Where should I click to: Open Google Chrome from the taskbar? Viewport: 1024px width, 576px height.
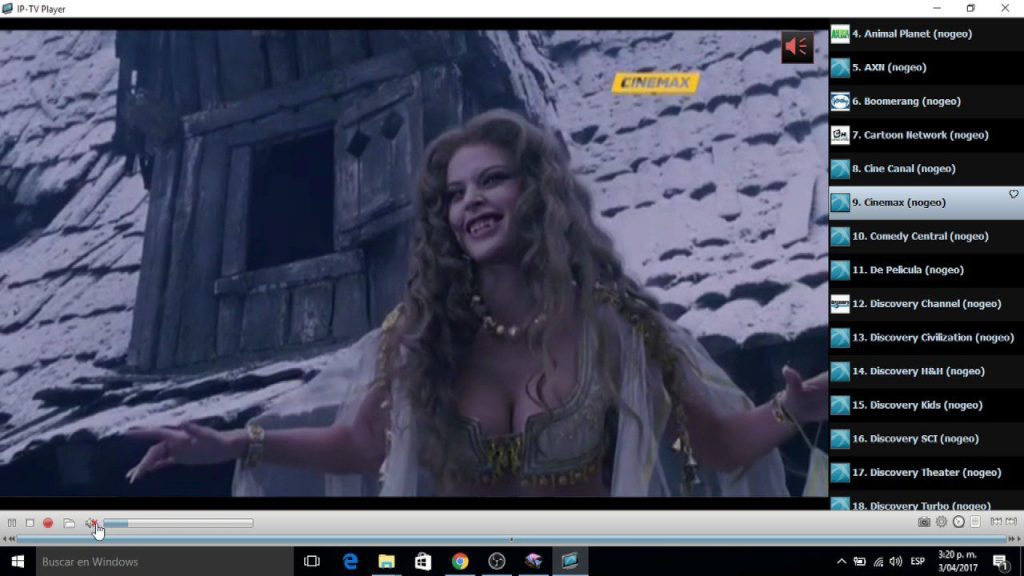tap(460, 560)
